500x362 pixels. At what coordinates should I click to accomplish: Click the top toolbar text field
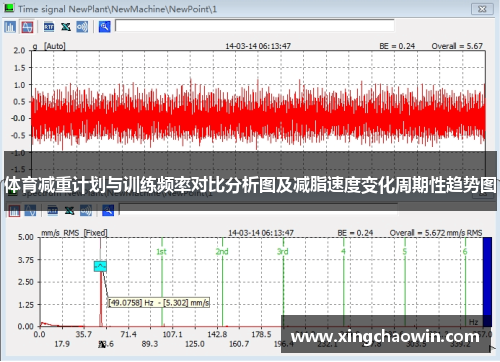click(x=255, y=25)
